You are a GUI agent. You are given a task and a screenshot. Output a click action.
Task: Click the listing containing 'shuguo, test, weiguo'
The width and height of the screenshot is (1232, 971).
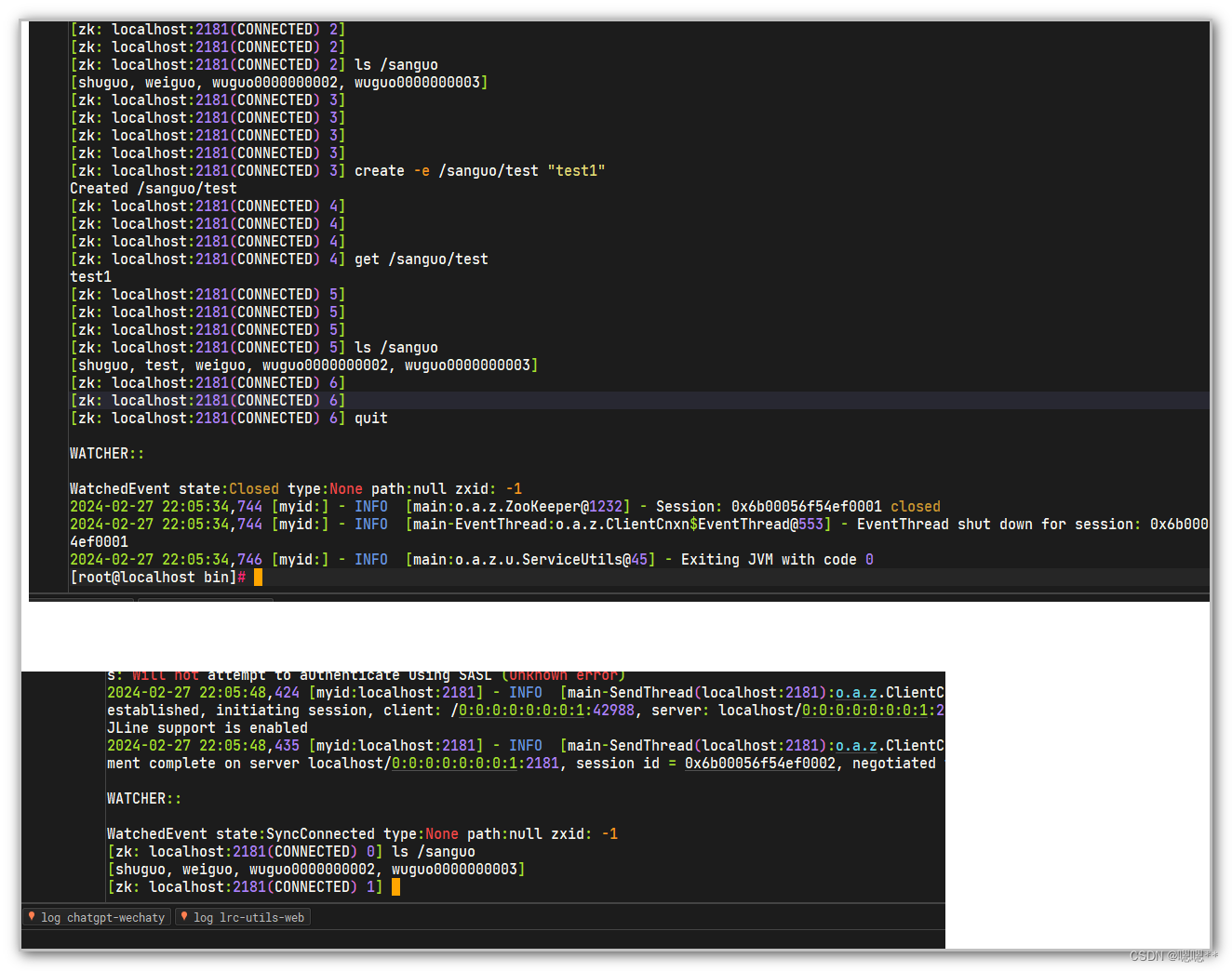pos(304,366)
